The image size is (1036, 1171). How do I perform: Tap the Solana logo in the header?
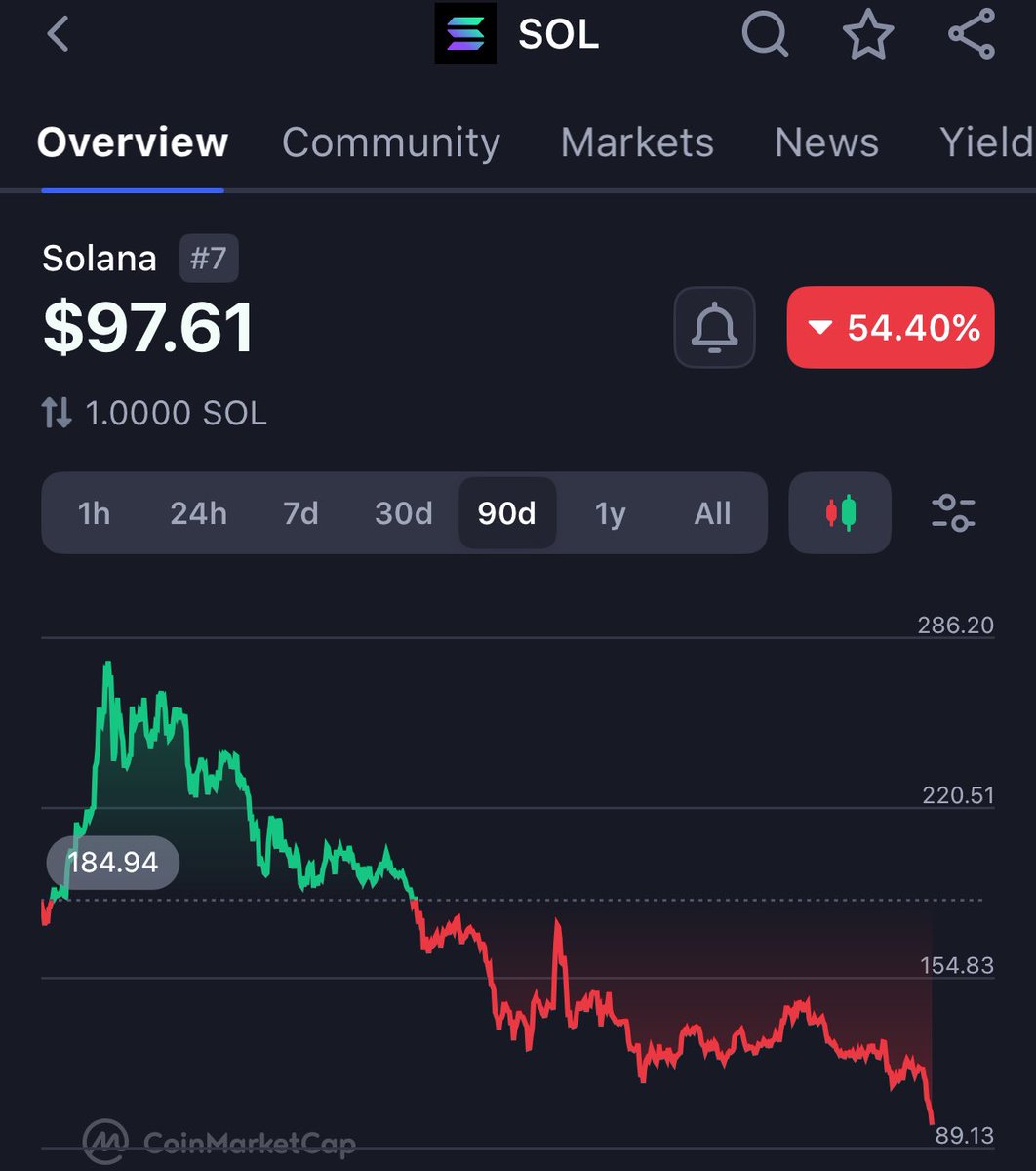click(465, 34)
